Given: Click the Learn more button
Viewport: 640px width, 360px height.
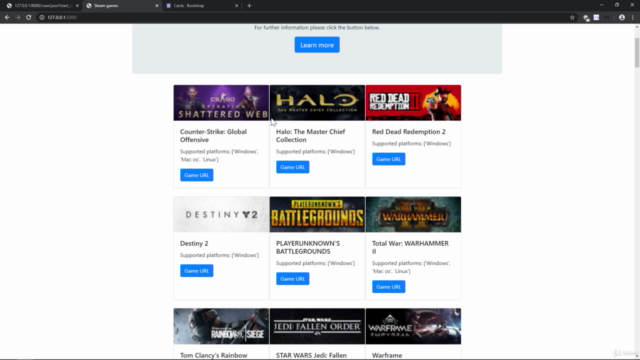Looking at the screenshot, I should 317,45.
